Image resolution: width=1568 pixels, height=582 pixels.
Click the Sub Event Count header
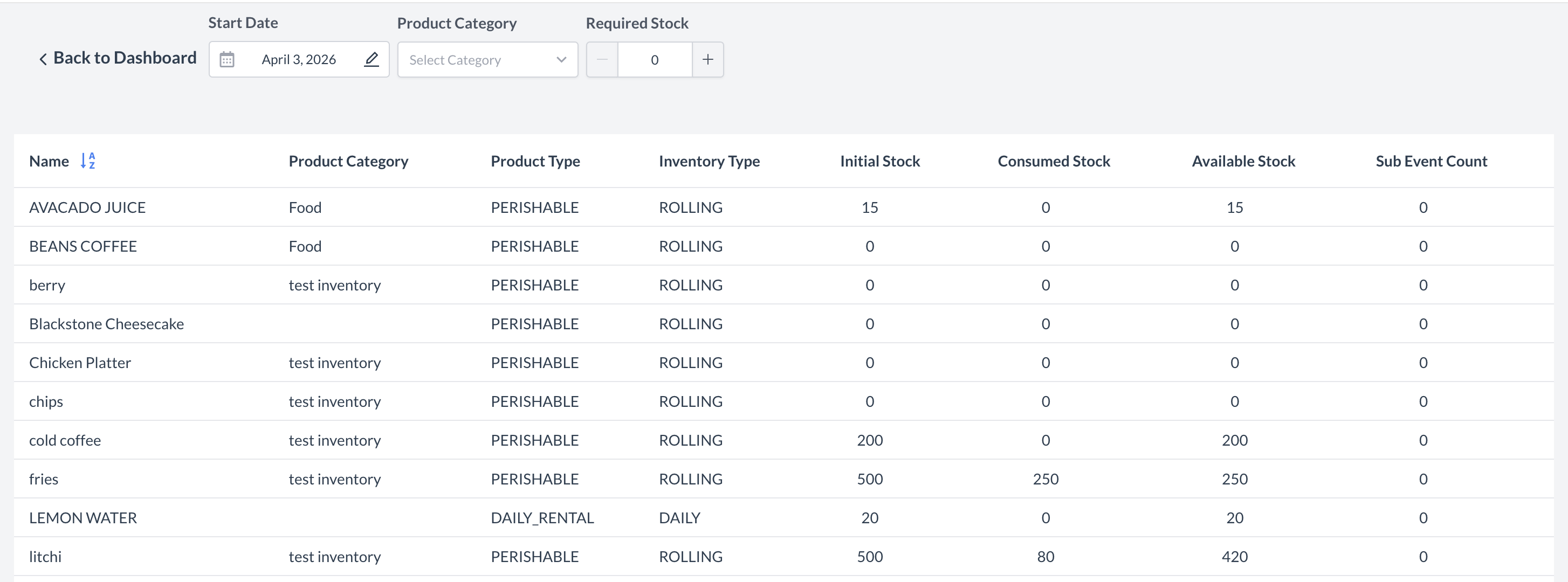(x=1431, y=161)
